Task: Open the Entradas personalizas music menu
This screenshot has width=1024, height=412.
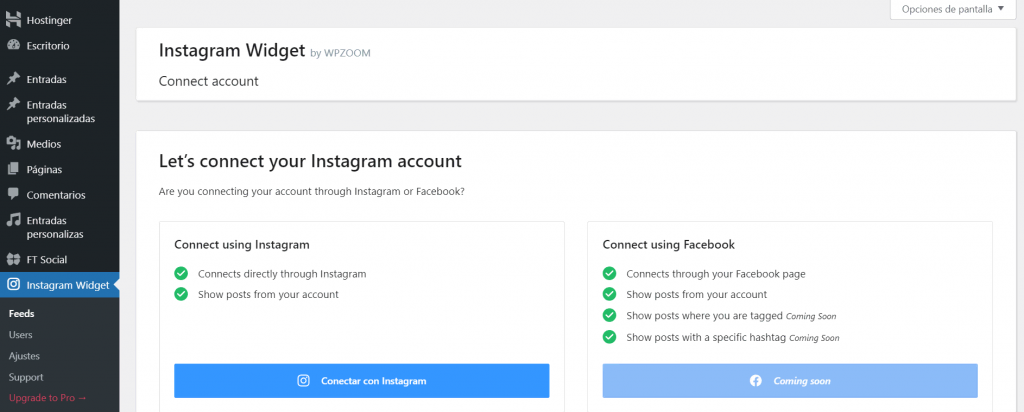Action: (x=55, y=227)
